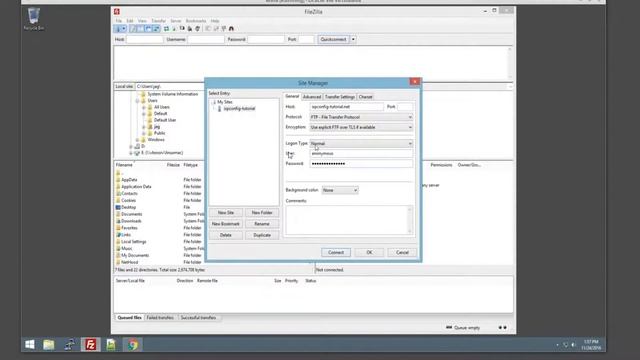This screenshot has width=640, height=360.
Task: Open the Background color dropdown
Action: coord(340,190)
